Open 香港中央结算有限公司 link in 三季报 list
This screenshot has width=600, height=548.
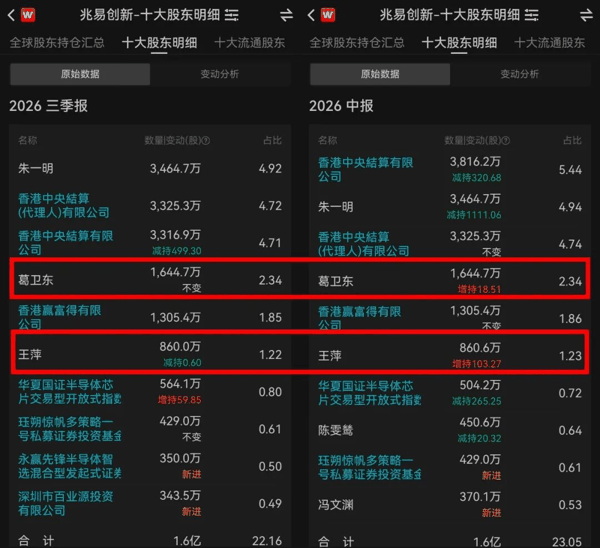[x=65, y=243]
